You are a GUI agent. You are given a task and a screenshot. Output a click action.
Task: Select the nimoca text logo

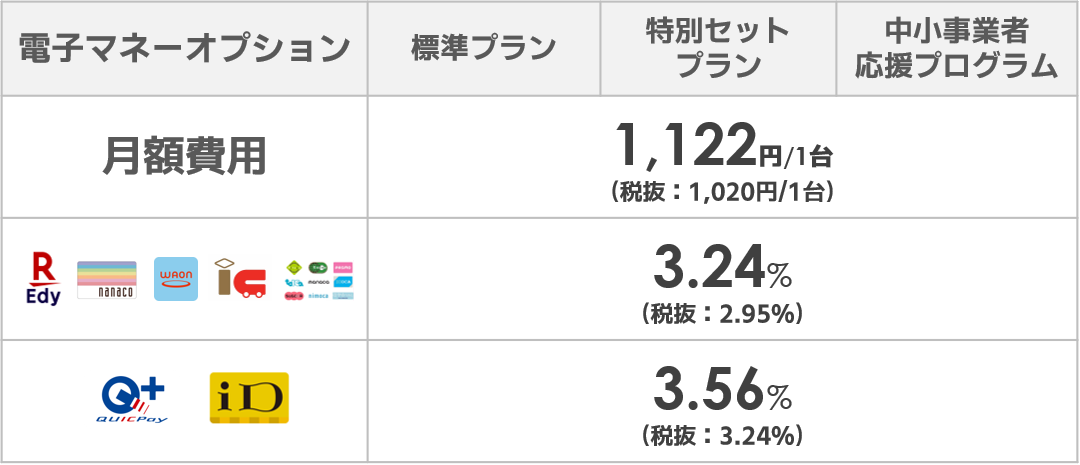click(318, 296)
